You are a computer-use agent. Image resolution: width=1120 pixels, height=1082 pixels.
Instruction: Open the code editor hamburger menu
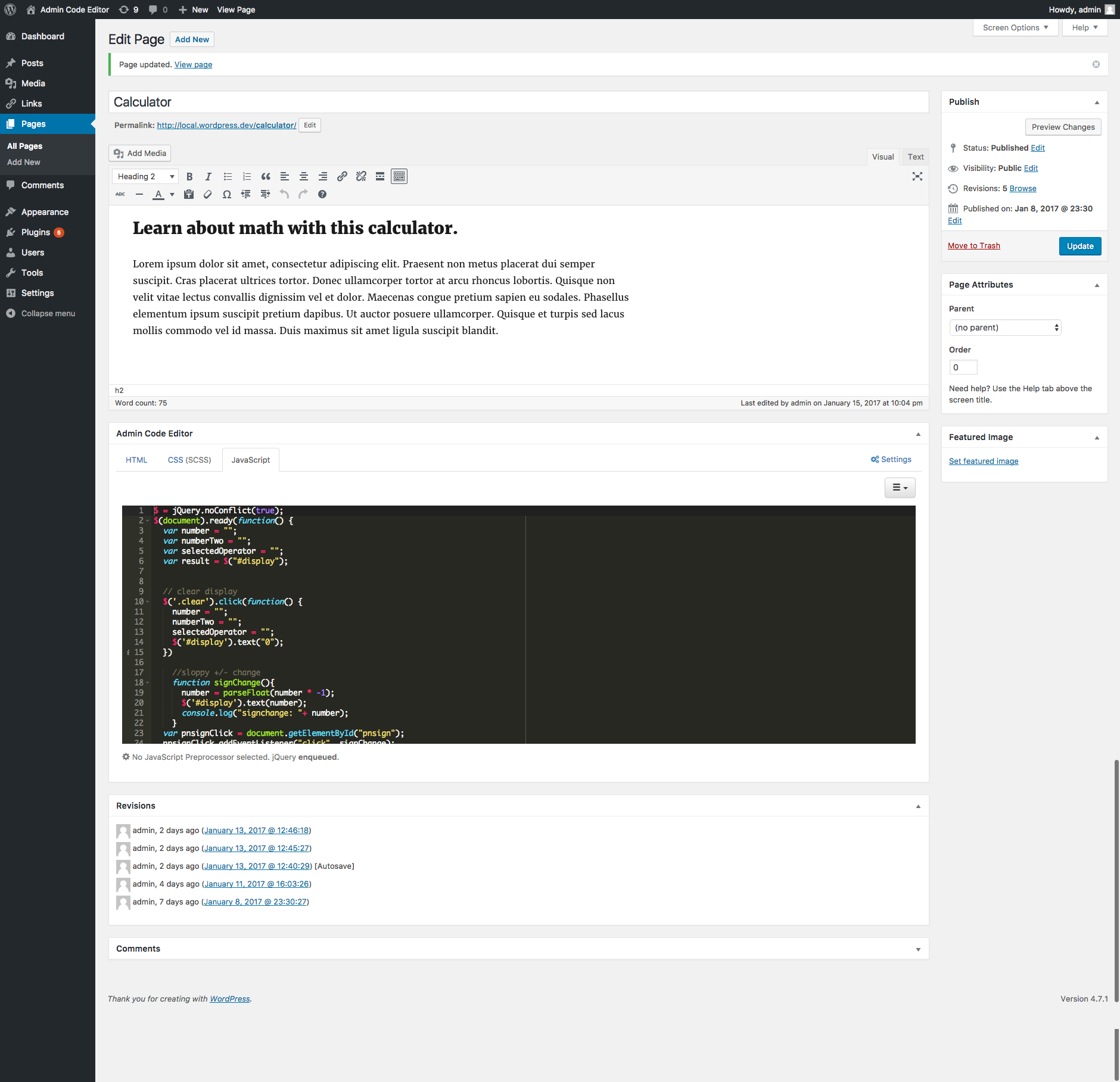click(x=900, y=487)
